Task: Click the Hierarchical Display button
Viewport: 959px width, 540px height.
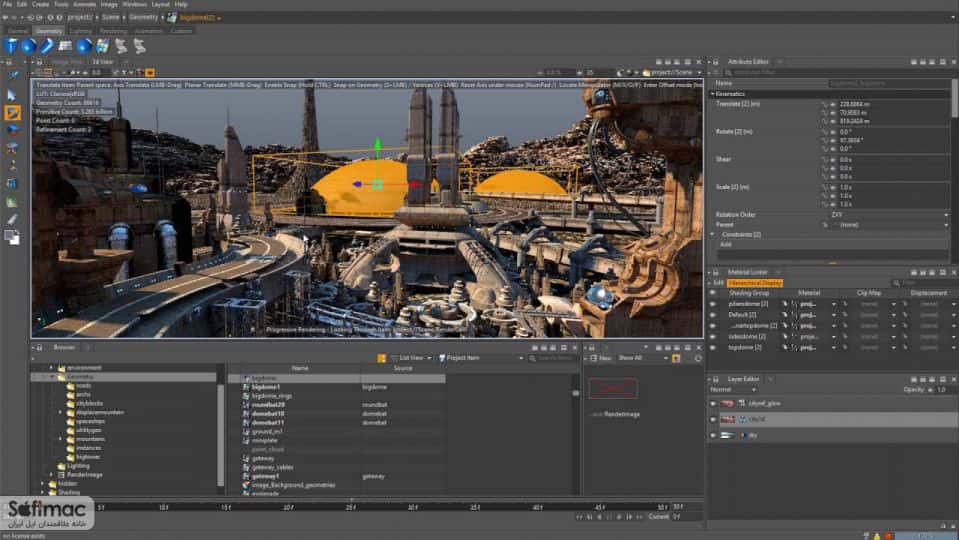Action: [755, 283]
